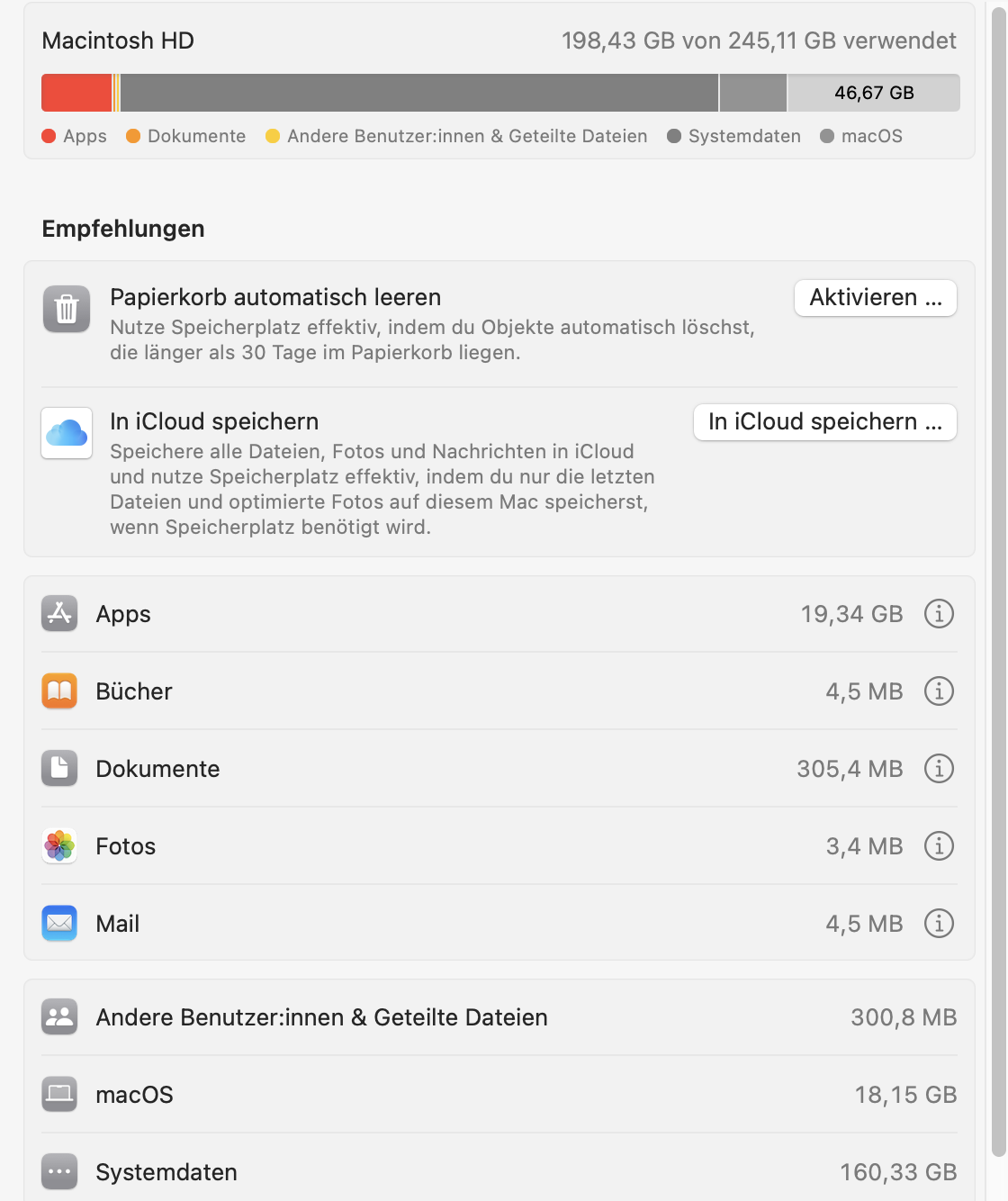
Task: Activate automatic trash emptying via Aktivieren button
Action: [x=876, y=297]
